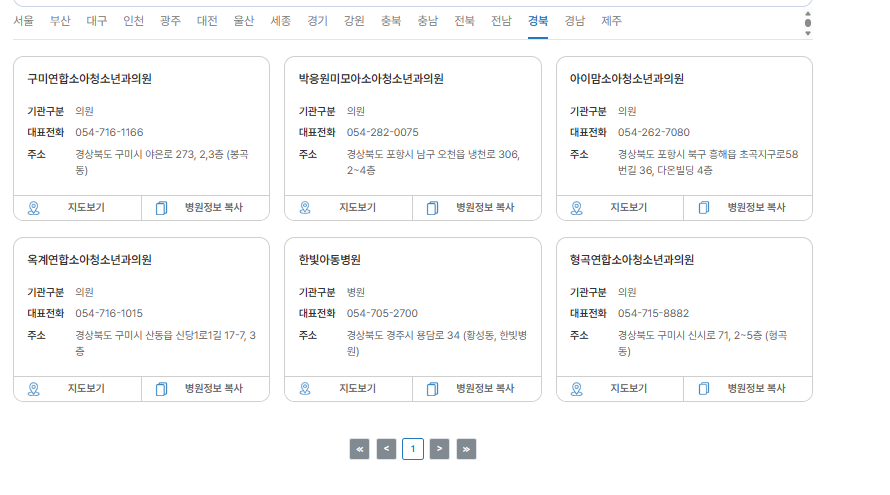
Task: Click the 형곡연합소아청소년과의원 card title
Action: tap(632, 259)
